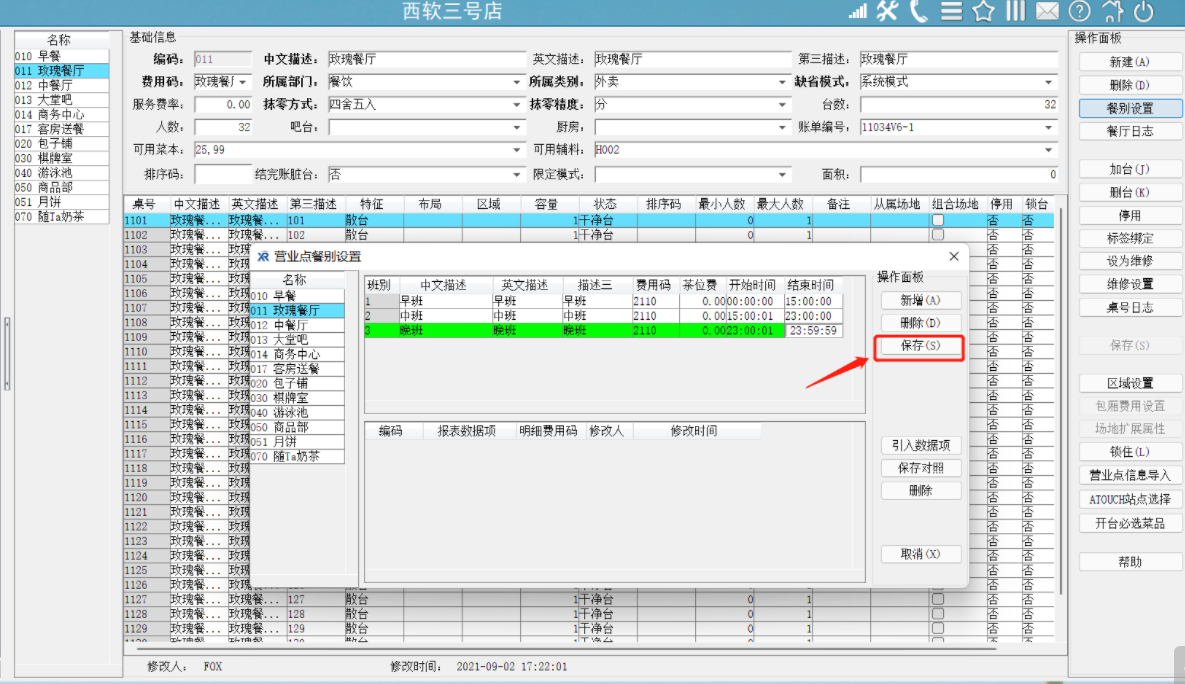Toggle 组合场地 checkbox for table 1129
1185x684 pixels.
click(x=938, y=628)
